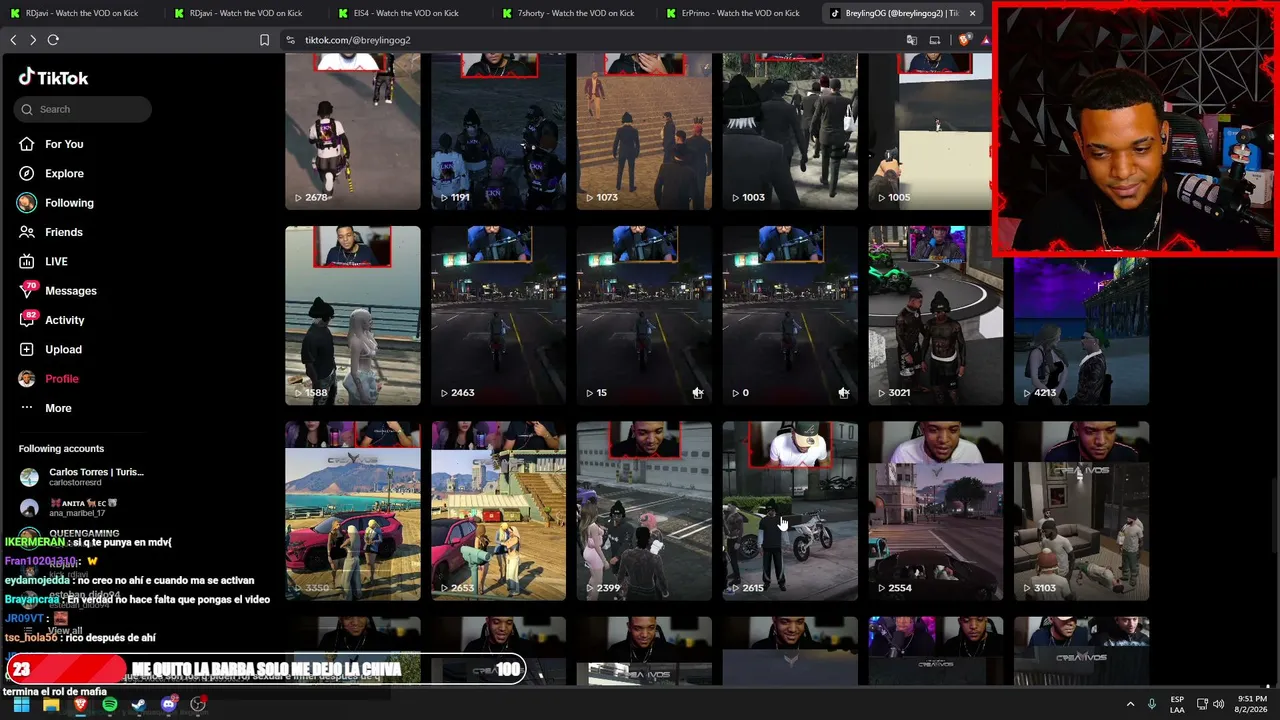The width and height of the screenshot is (1280, 720).
Task: Open Spotify from taskbar
Action: click(x=110, y=704)
